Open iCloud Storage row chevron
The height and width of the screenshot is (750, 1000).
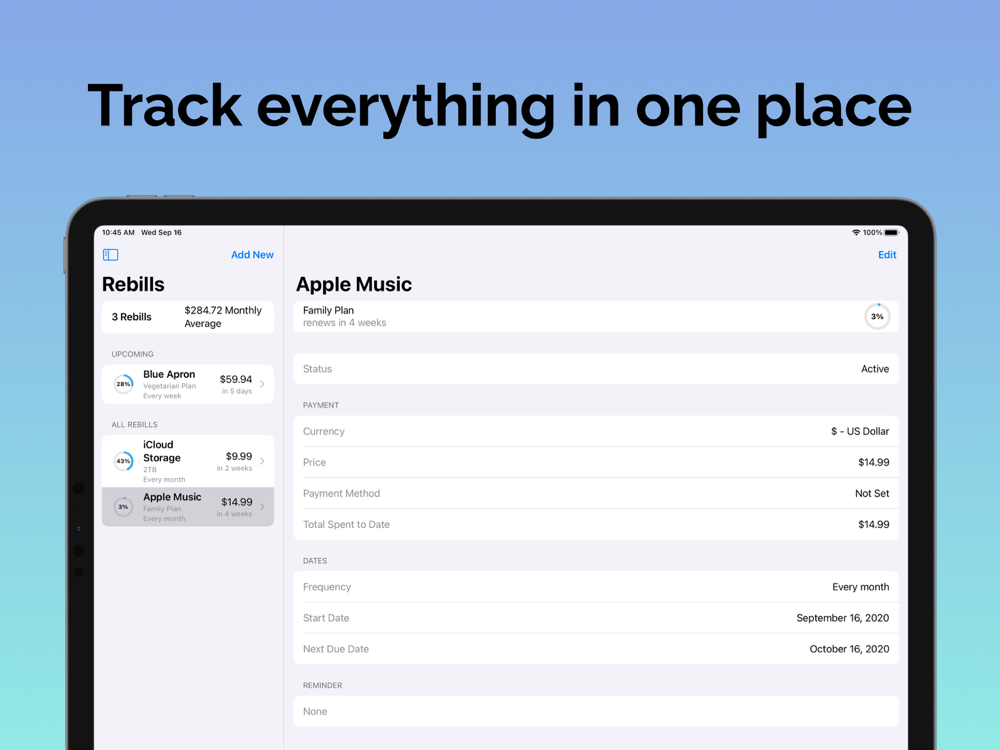(x=262, y=460)
